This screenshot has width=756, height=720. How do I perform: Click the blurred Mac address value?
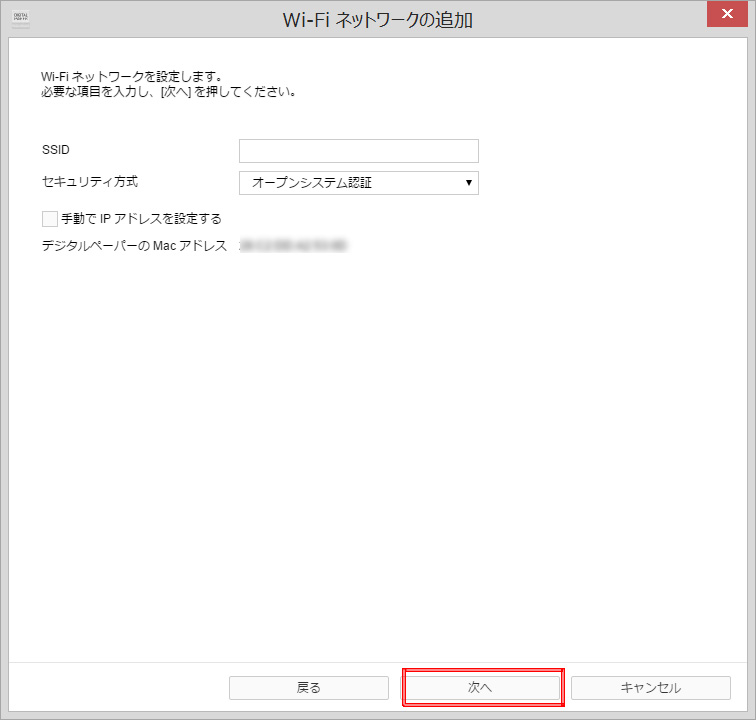click(292, 245)
